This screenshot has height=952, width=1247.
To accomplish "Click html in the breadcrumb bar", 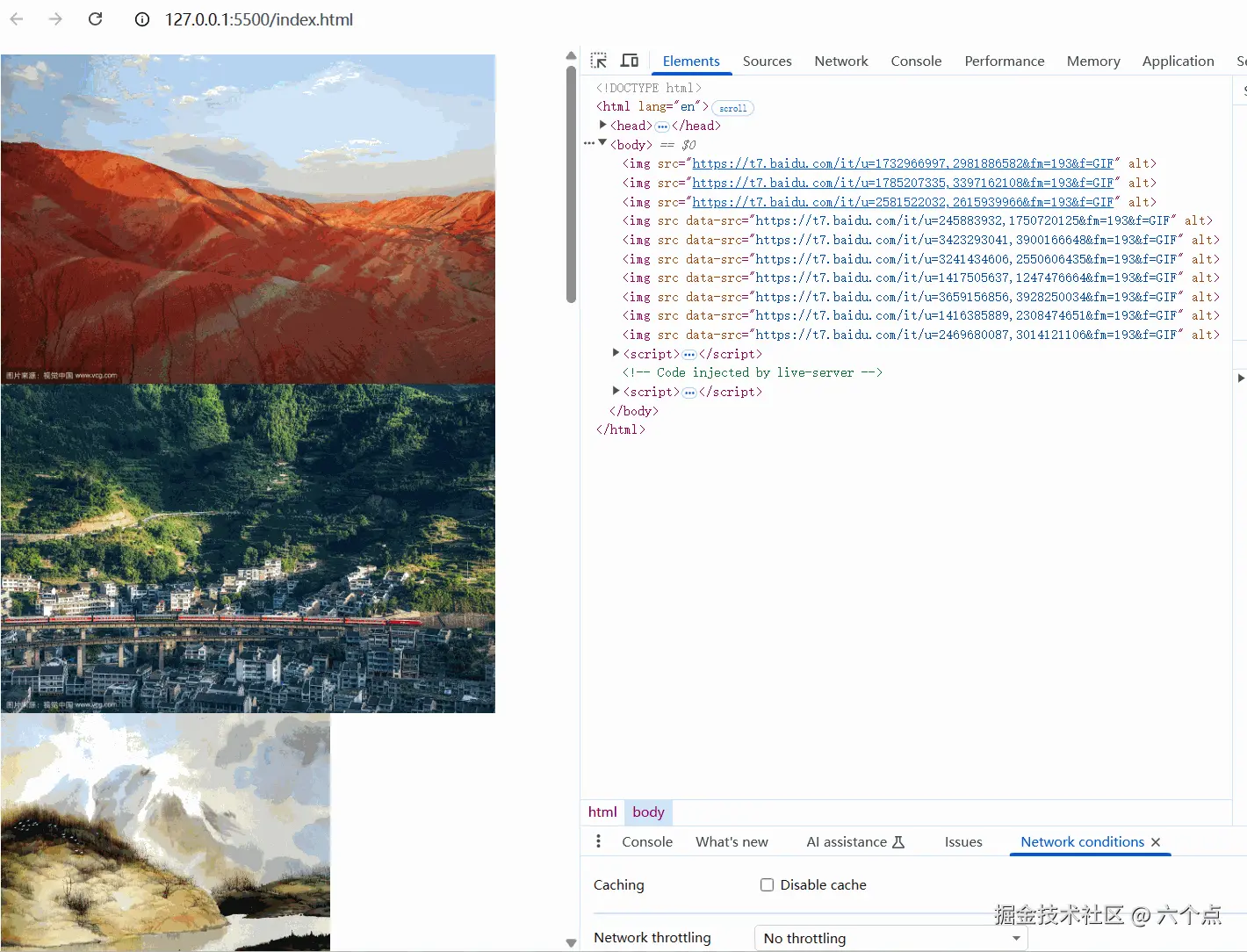I will [x=602, y=812].
